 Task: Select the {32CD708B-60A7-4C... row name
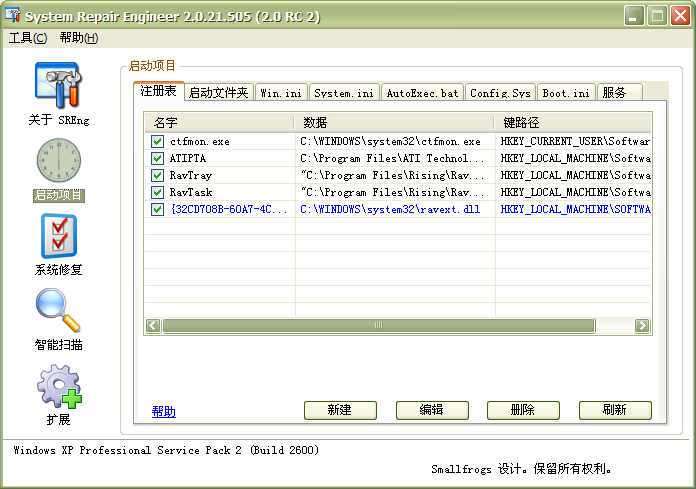click(x=229, y=209)
